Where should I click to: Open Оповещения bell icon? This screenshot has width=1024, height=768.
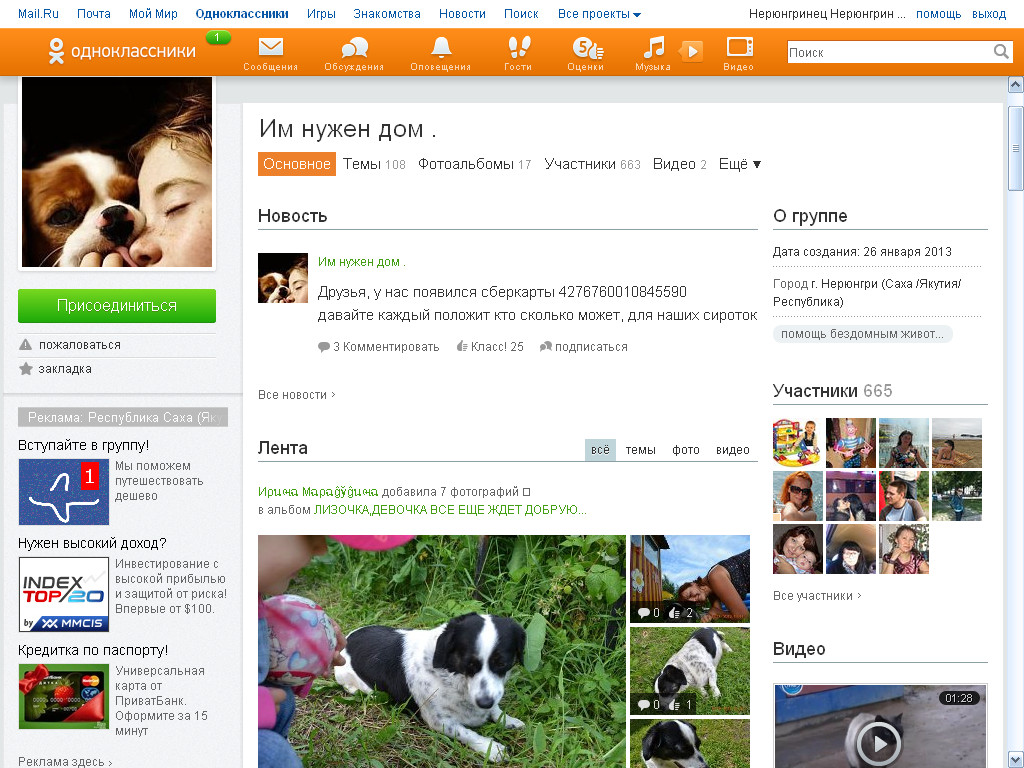pyautogui.click(x=441, y=48)
